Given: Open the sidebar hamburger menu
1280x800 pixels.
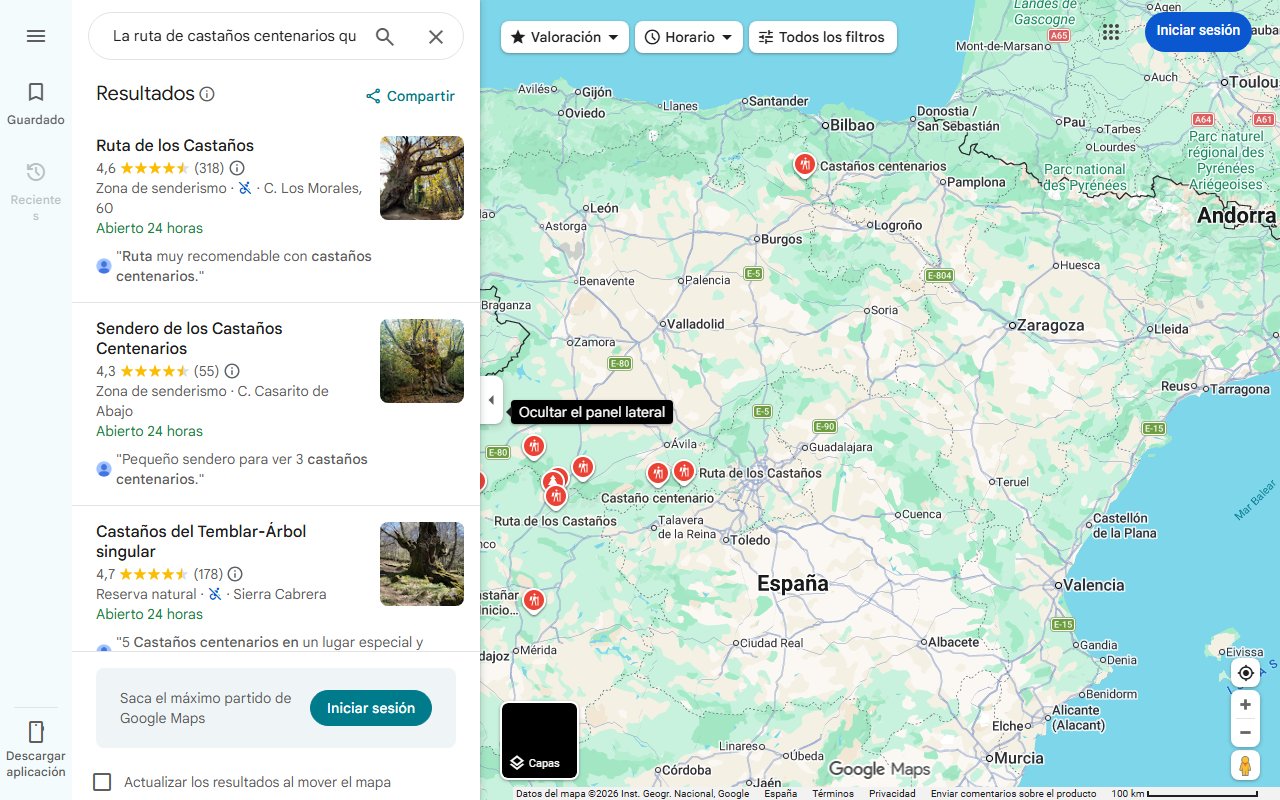Looking at the screenshot, I should (36, 36).
